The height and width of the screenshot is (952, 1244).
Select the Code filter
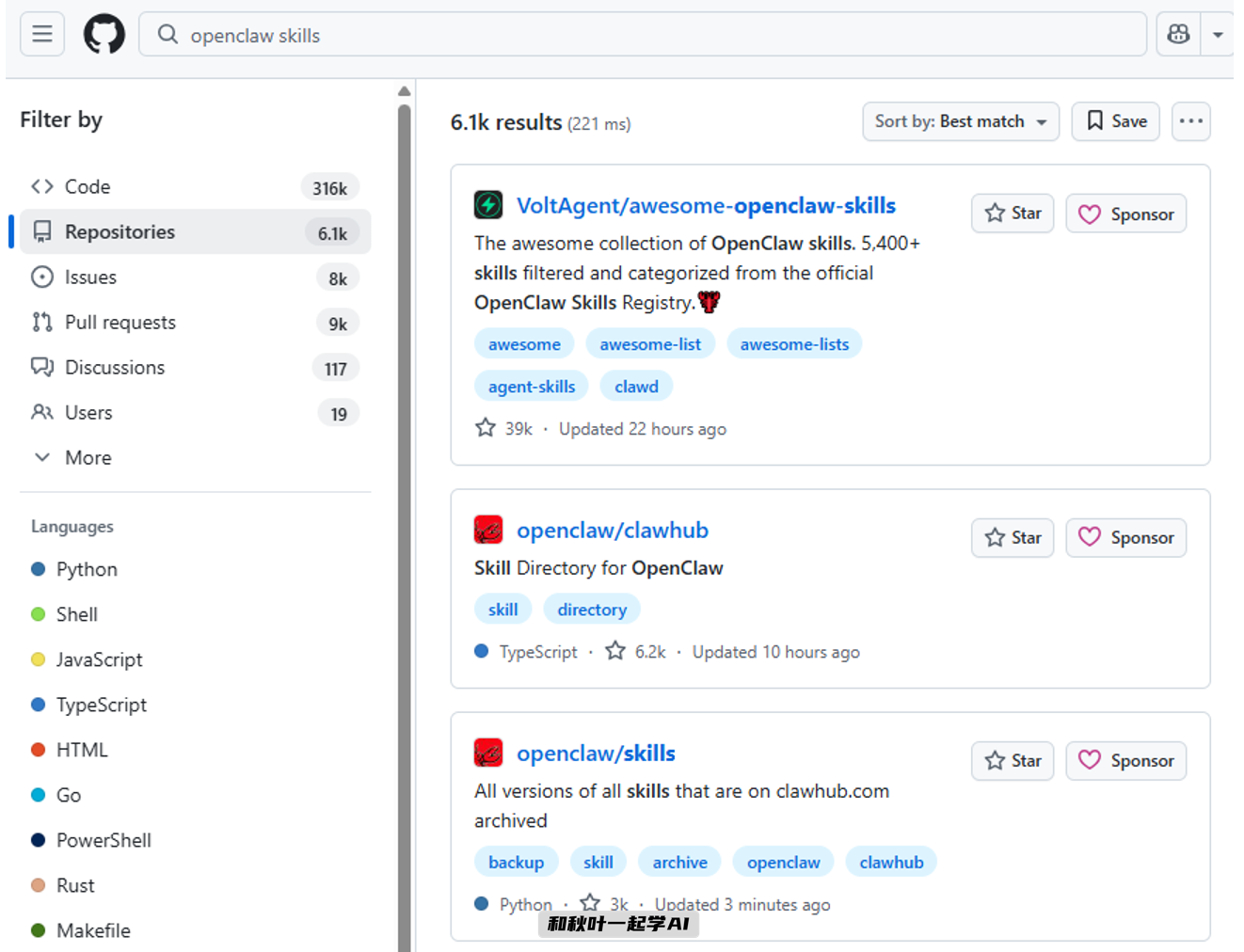tap(88, 187)
